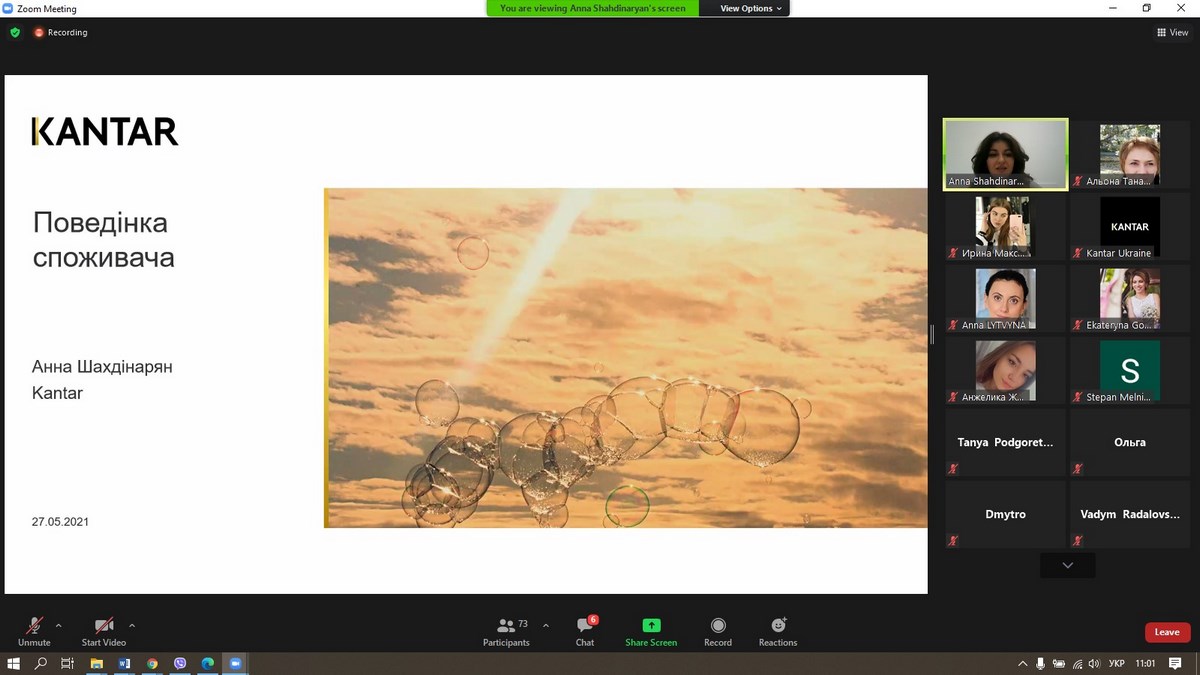Open the View Options dropdown
This screenshot has width=1200, height=675.
pyautogui.click(x=752, y=8)
